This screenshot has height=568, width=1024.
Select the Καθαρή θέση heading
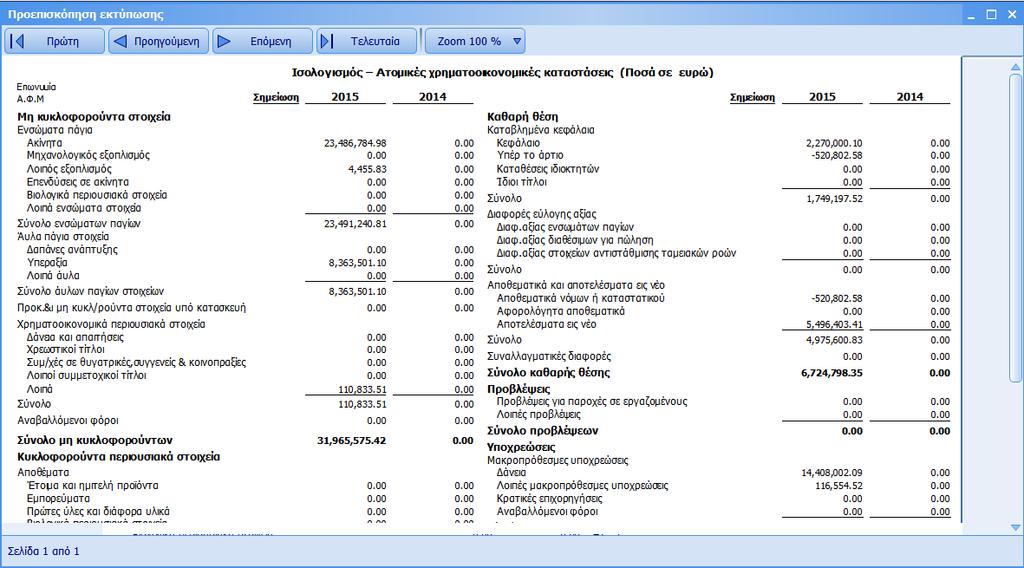tap(522, 117)
